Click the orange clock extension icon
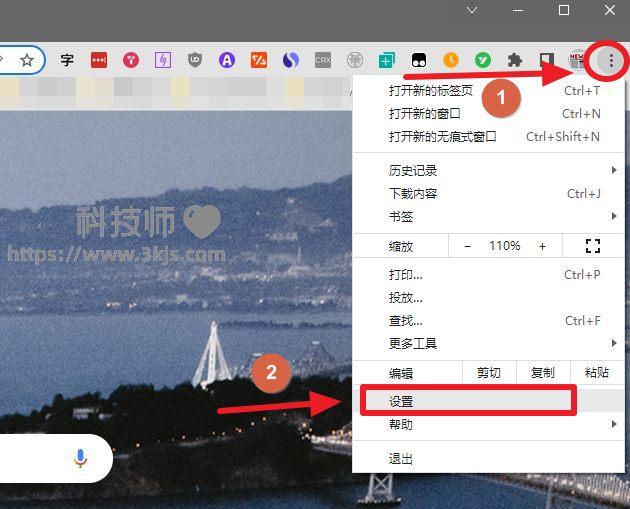Screen dimensions: 630x509 (451, 60)
